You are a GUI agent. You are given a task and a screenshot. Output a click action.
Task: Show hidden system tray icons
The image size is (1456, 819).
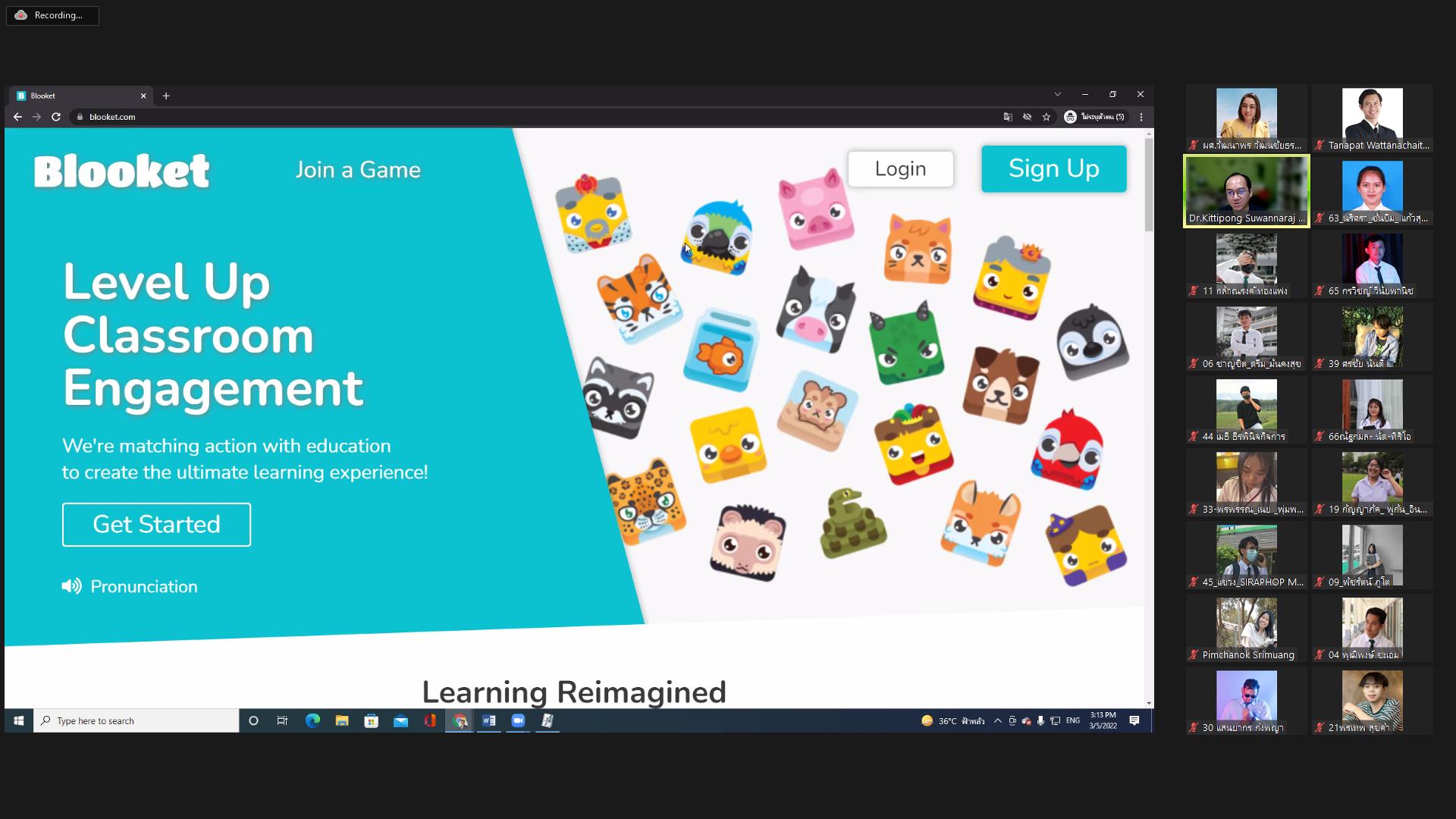(997, 720)
